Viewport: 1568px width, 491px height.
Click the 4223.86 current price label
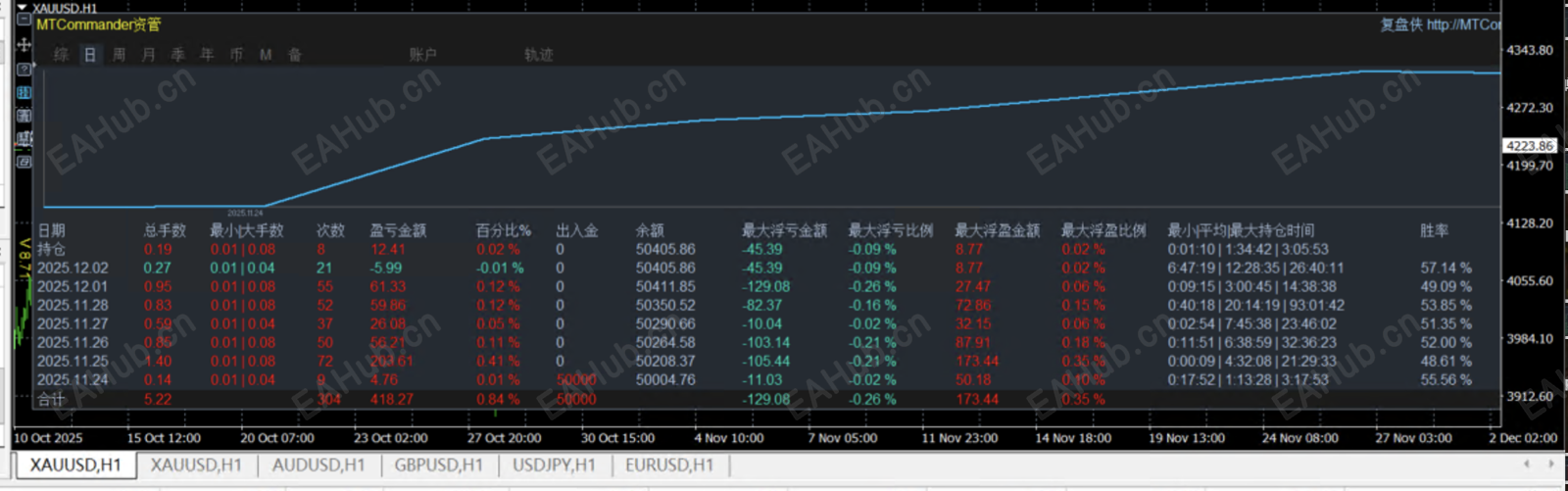(x=1530, y=146)
